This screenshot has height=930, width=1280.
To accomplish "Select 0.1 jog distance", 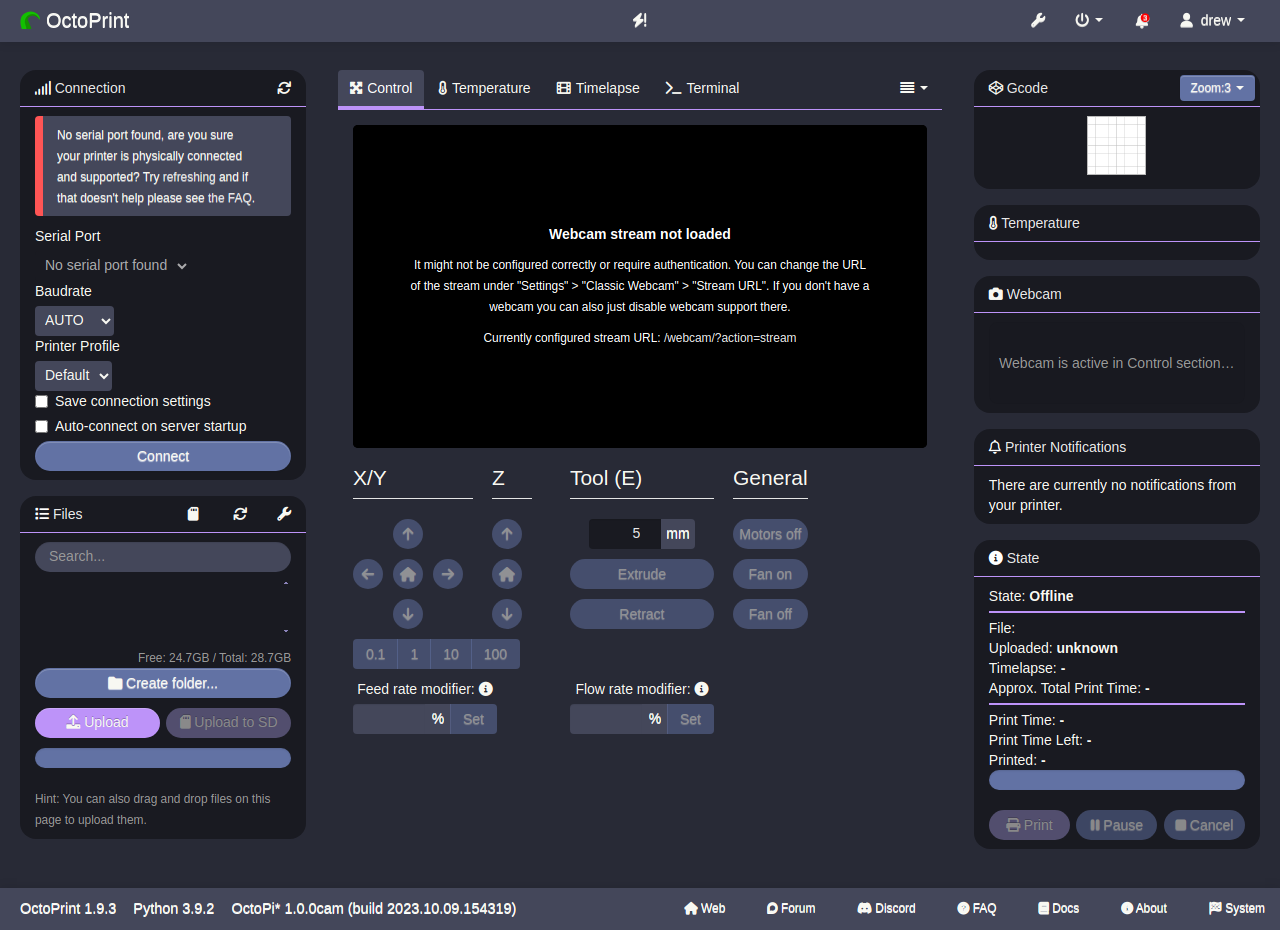I will (375, 654).
